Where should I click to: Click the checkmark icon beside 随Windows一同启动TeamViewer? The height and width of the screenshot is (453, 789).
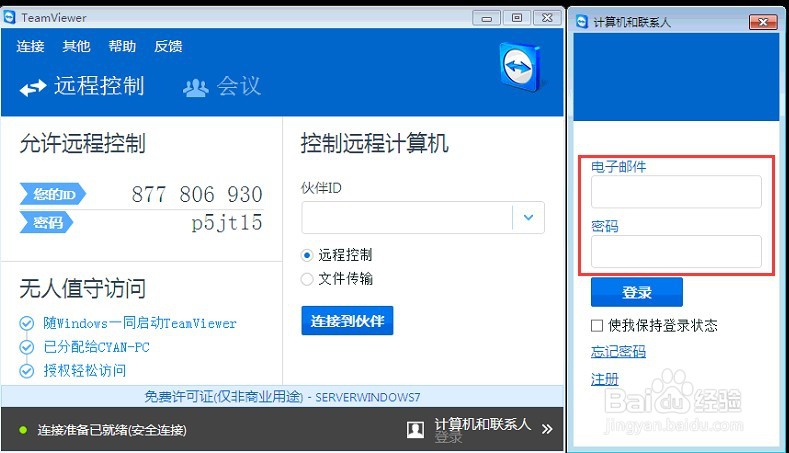tap(26, 323)
